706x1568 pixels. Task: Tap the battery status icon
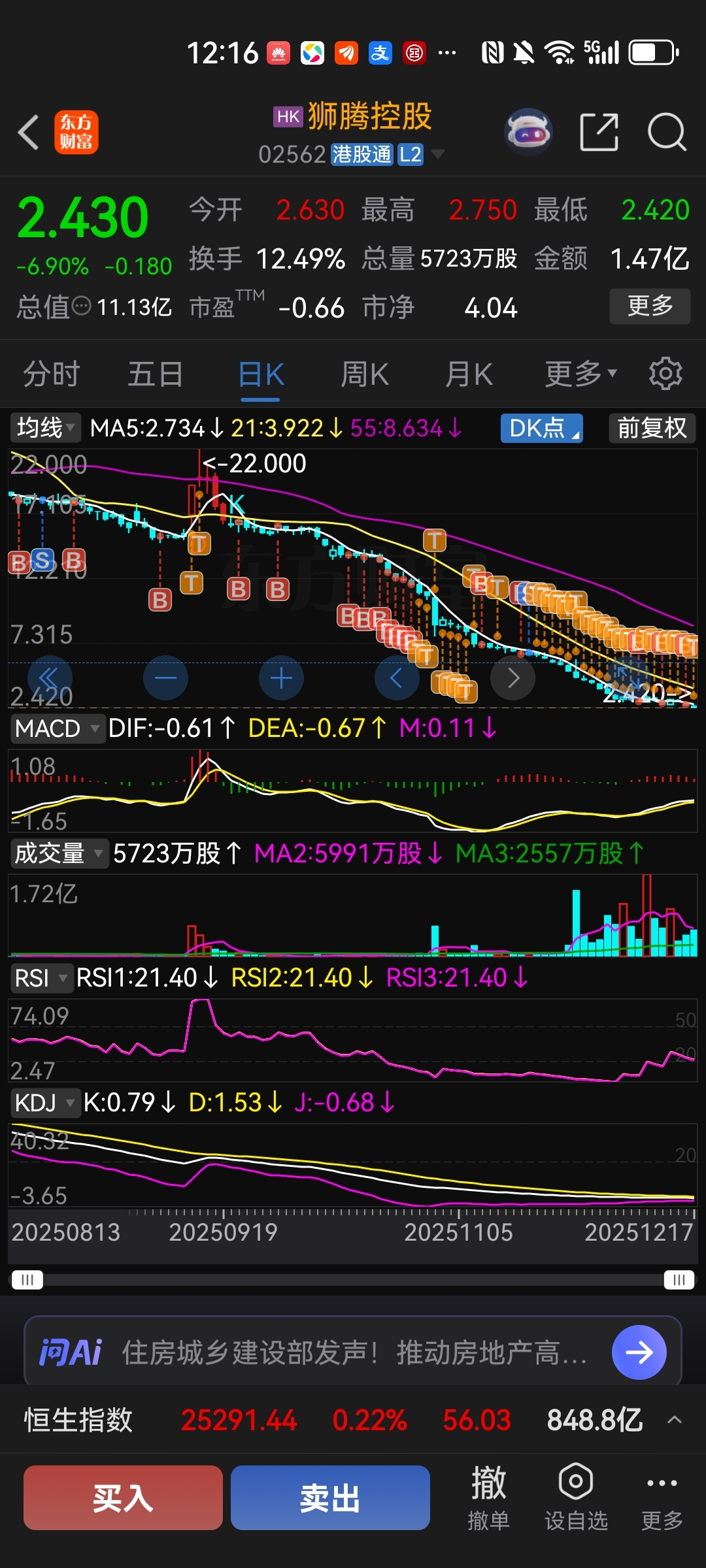coord(654,53)
